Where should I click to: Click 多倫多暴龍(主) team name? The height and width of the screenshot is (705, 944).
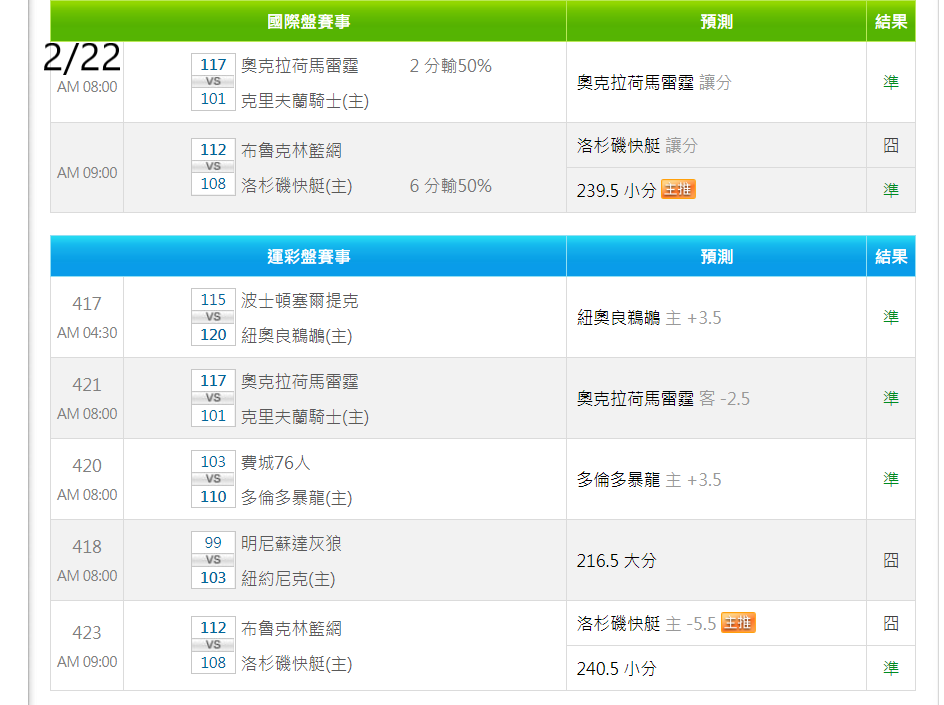coord(296,497)
